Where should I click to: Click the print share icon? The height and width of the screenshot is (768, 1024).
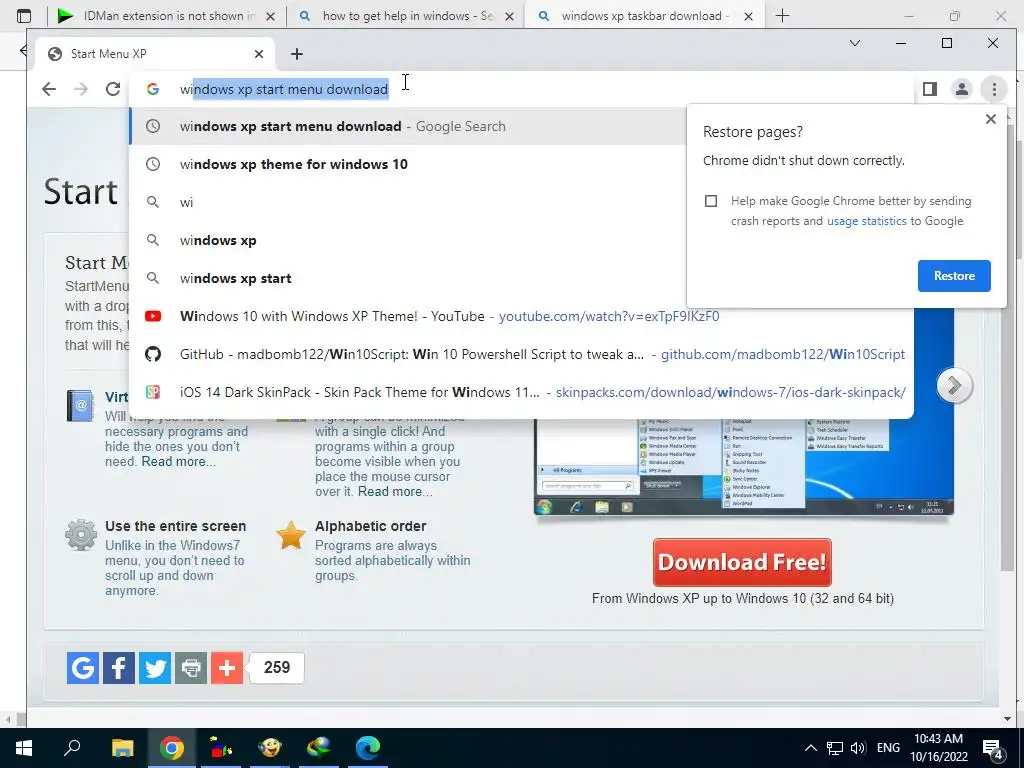pyautogui.click(x=191, y=667)
